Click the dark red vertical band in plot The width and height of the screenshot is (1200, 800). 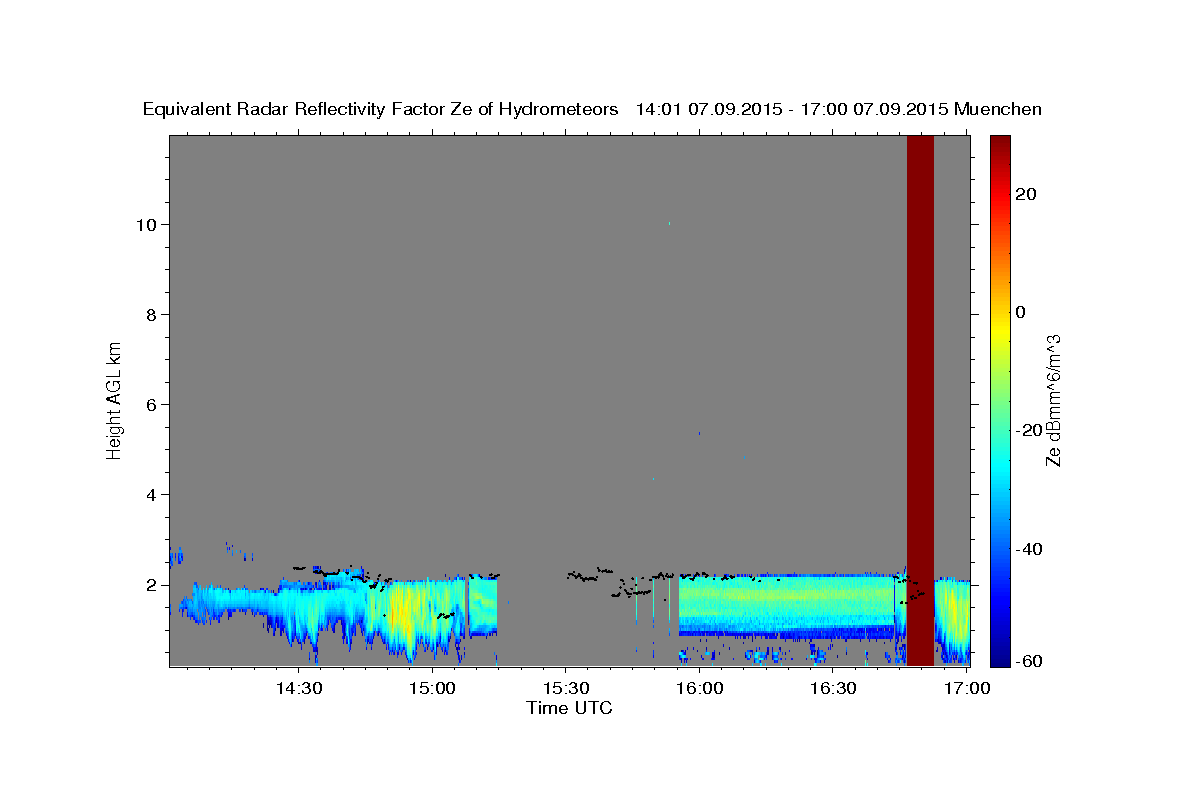click(x=920, y=400)
